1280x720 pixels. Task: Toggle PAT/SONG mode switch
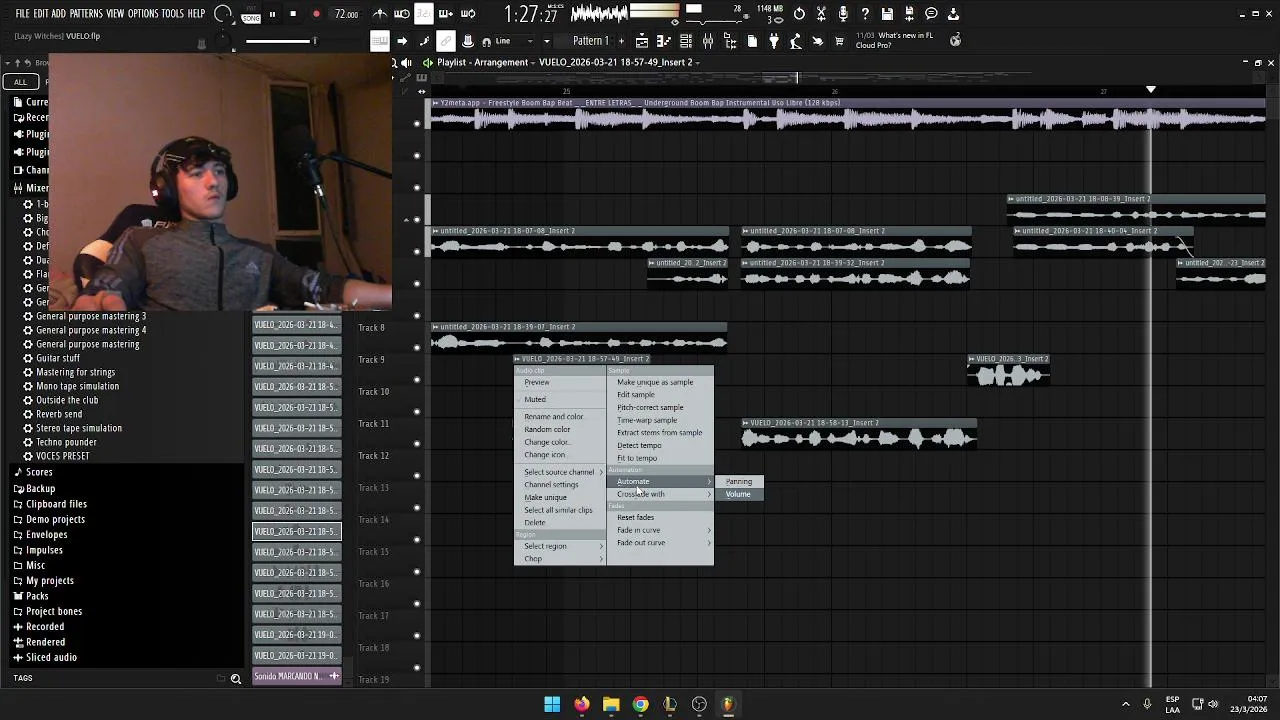pyautogui.click(x=250, y=14)
